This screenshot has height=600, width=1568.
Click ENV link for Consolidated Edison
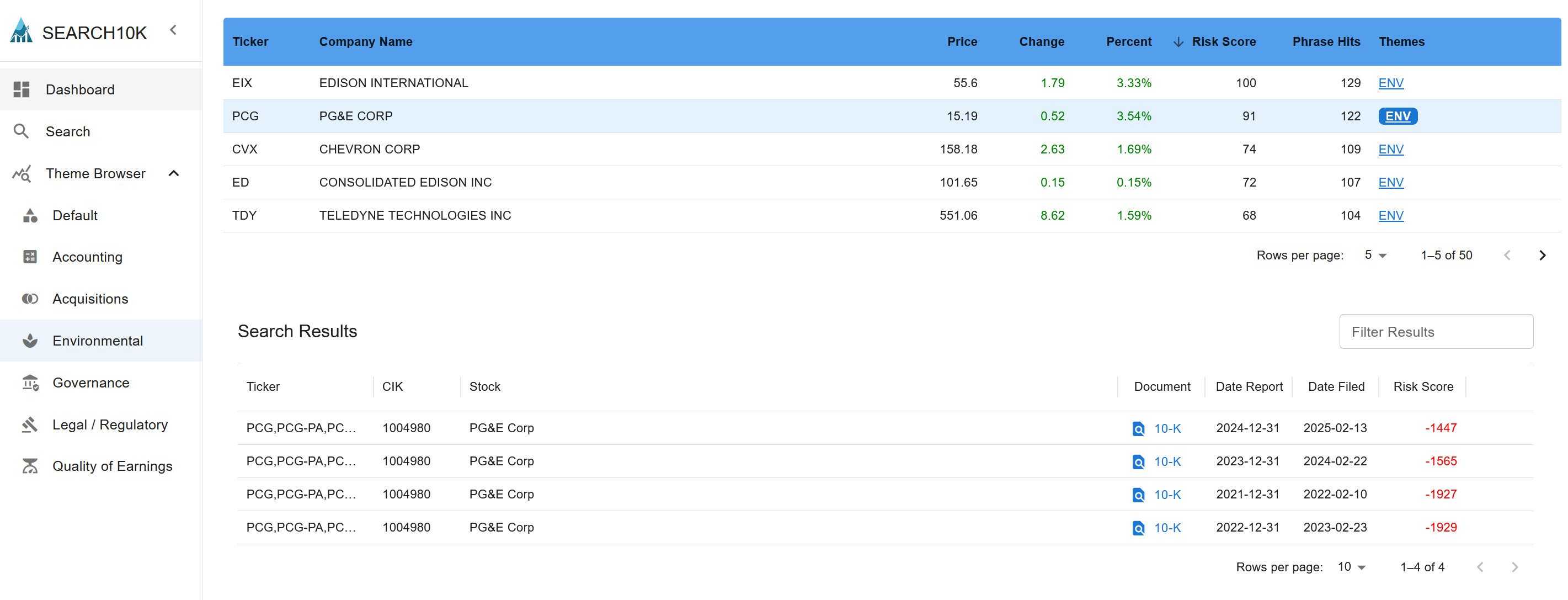1391,182
